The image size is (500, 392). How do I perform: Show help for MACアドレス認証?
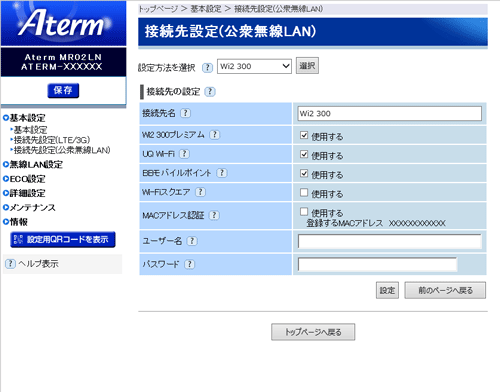pyautogui.click(x=214, y=215)
